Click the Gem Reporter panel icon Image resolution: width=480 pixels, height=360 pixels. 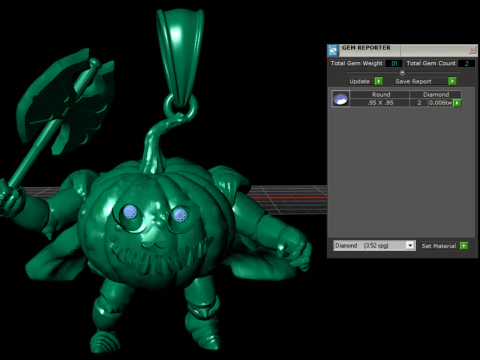click(333, 50)
